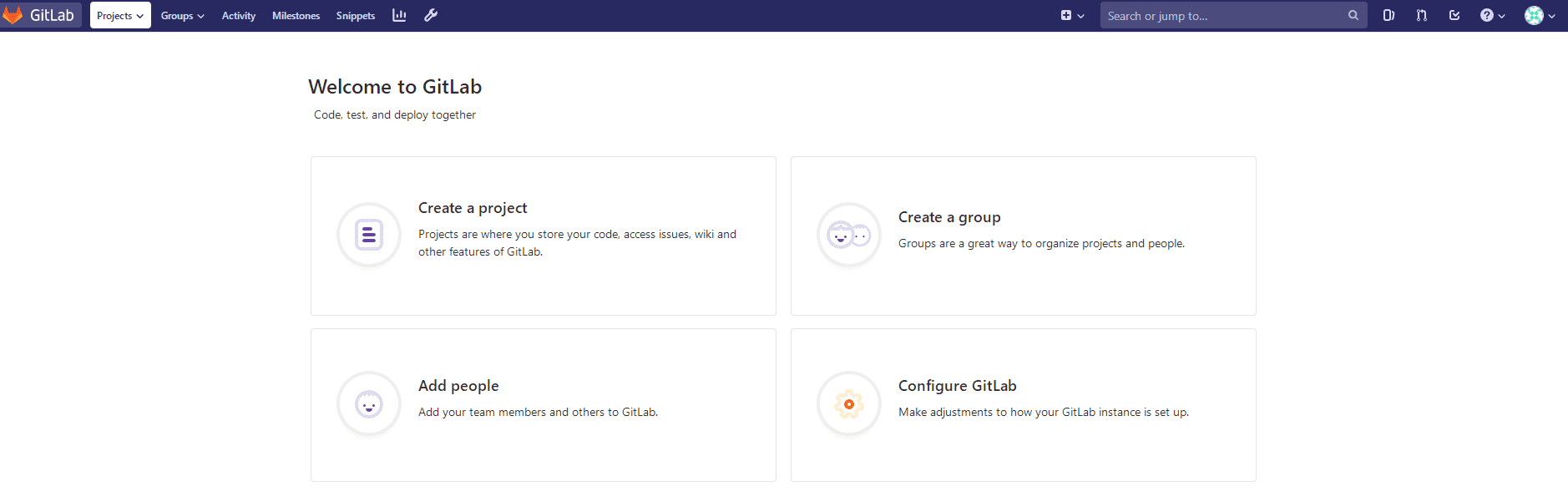Focus the Search or jump to field
The width and height of the screenshot is (1568, 492).
(x=1233, y=15)
